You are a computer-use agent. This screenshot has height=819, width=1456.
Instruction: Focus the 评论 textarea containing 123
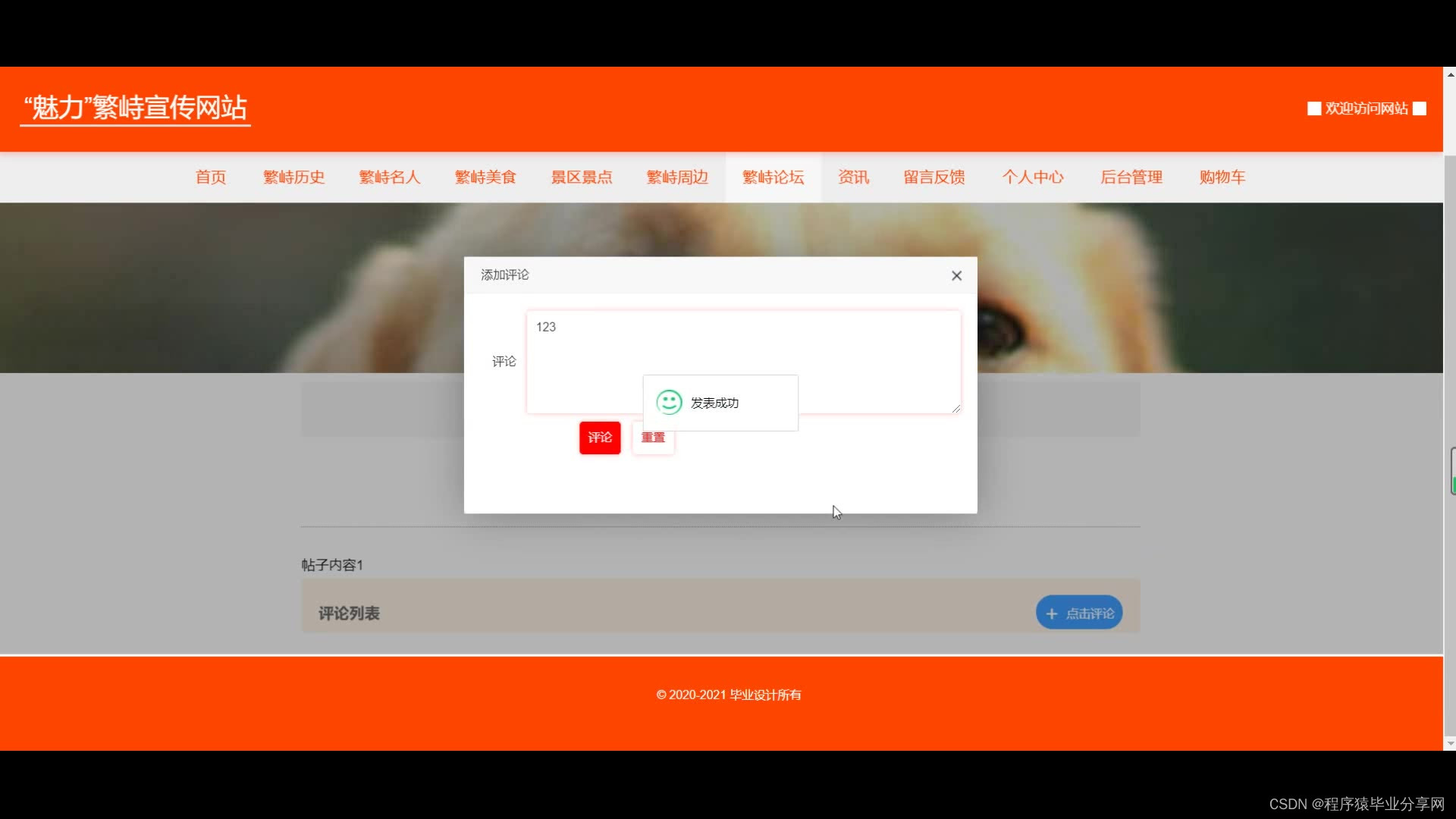coord(743,362)
